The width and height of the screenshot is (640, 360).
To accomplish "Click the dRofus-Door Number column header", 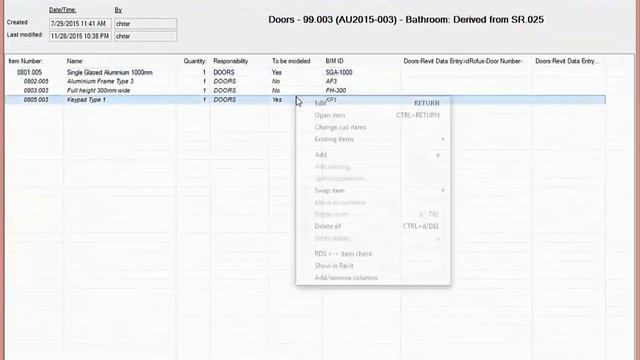I will click(x=463, y=61).
